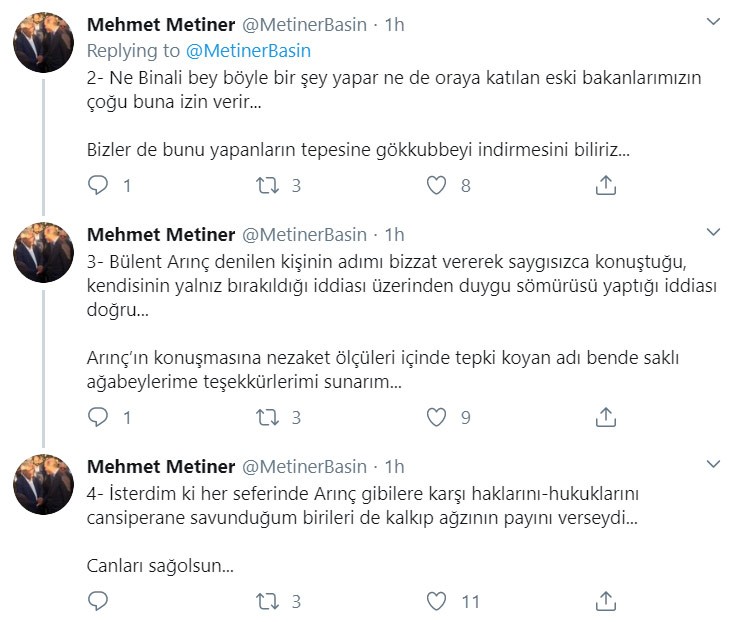Retweet the tweet starting "3- Bülent Arınç"
This screenshot has width=741, height=622.
pos(267,416)
